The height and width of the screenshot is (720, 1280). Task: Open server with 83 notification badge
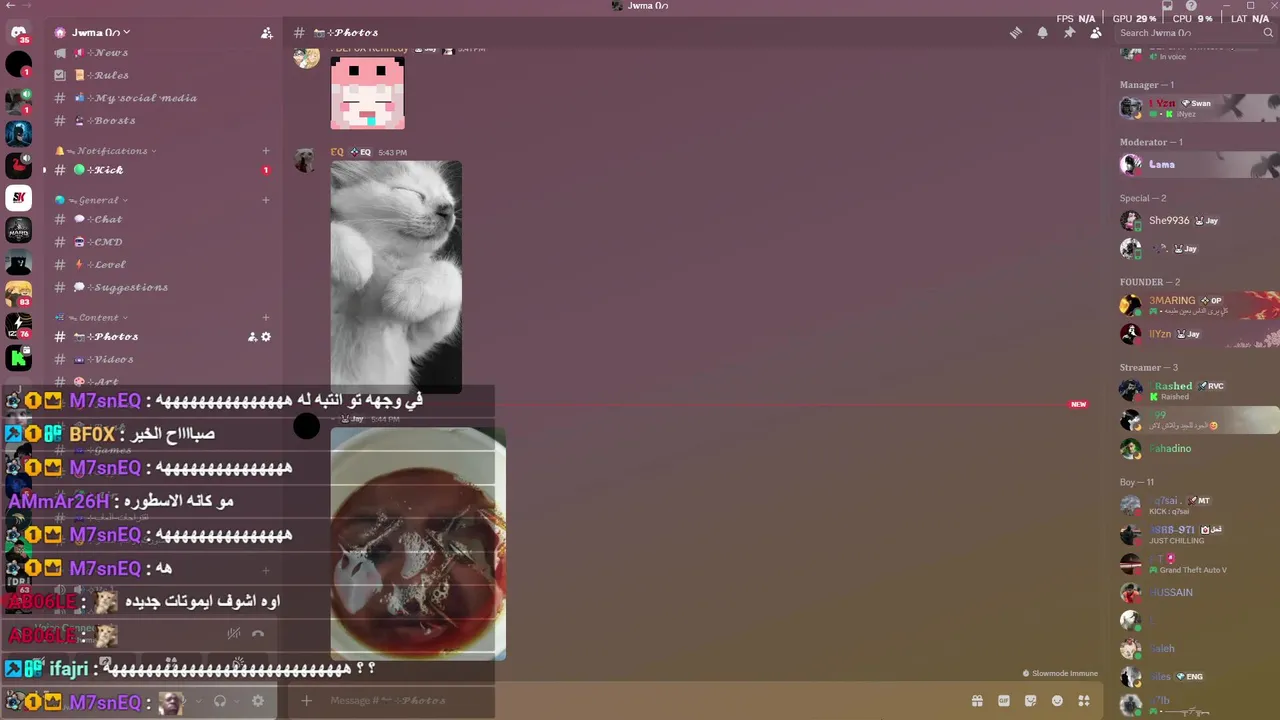pos(18,294)
